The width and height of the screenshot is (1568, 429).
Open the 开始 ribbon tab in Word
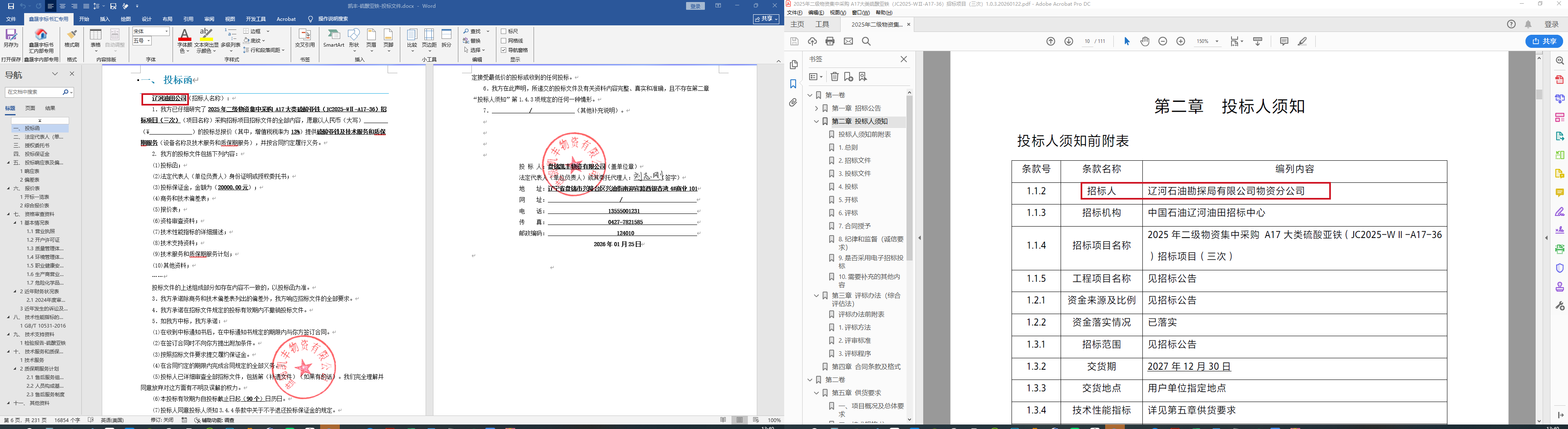pos(84,19)
